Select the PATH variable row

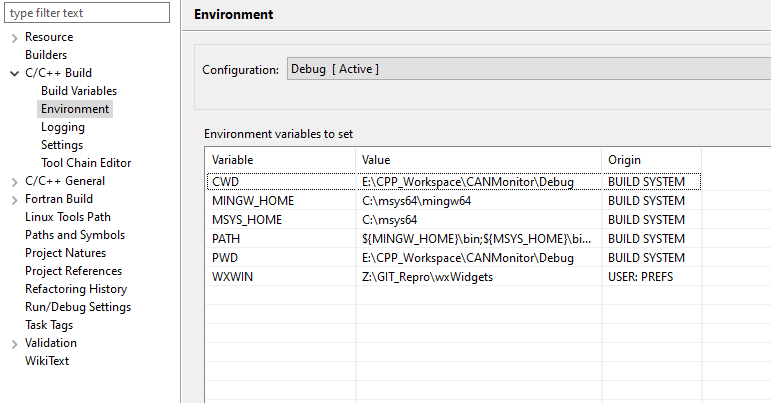[453, 239]
